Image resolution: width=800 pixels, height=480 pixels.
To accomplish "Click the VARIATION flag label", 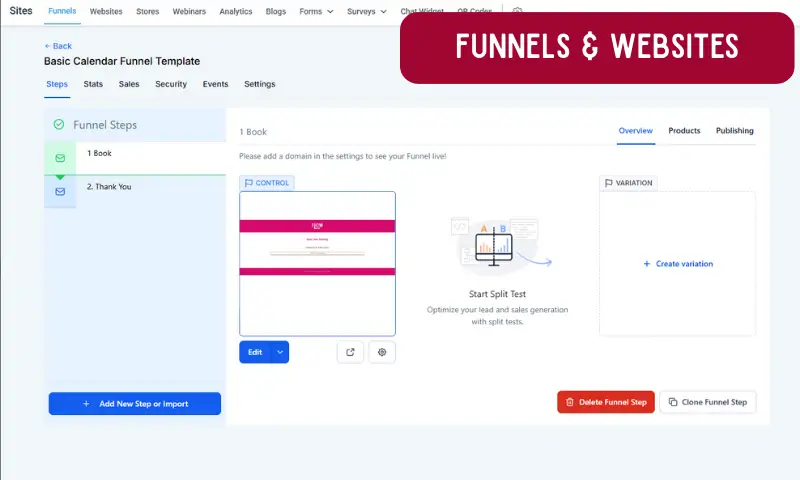I will tap(629, 183).
